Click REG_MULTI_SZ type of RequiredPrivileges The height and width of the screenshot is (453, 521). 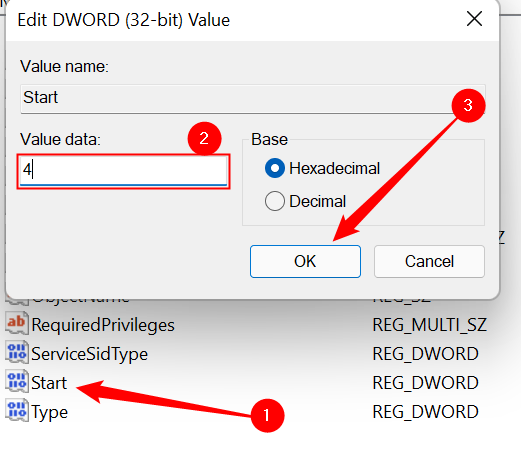[x=429, y=325]
